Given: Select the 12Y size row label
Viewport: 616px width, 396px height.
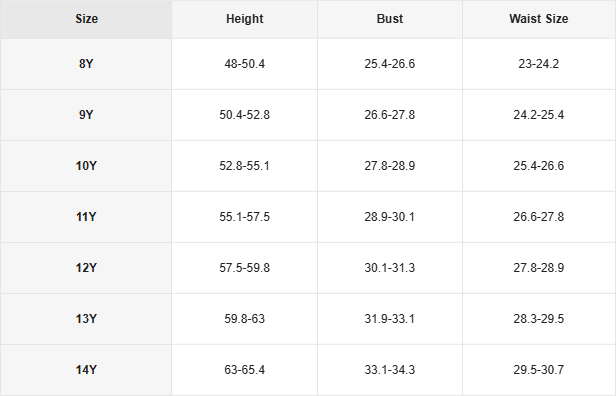Looking at the screenshot, I should [86, 268].
